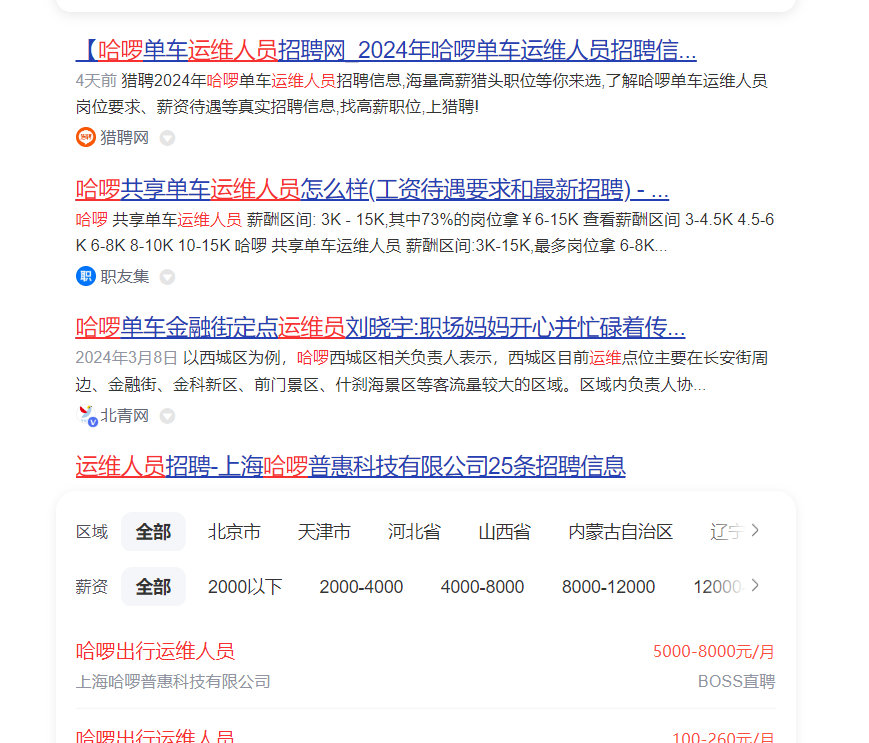Click the BOSS直聘 source label
This screenshot has height=743, width=869.
pyautogui.click(x=737, y=681)
